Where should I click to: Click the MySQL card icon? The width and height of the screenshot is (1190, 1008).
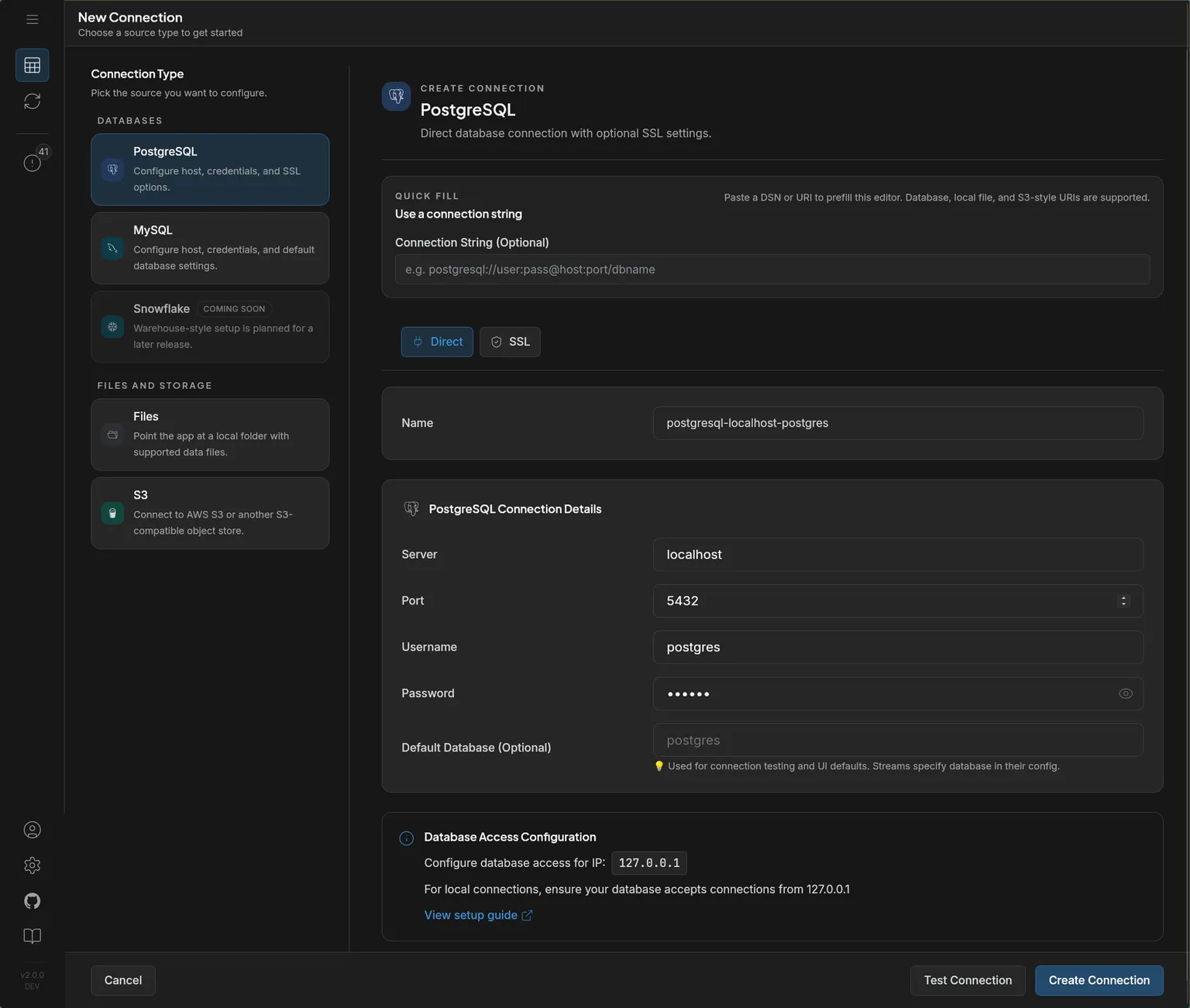pos(112,248)
